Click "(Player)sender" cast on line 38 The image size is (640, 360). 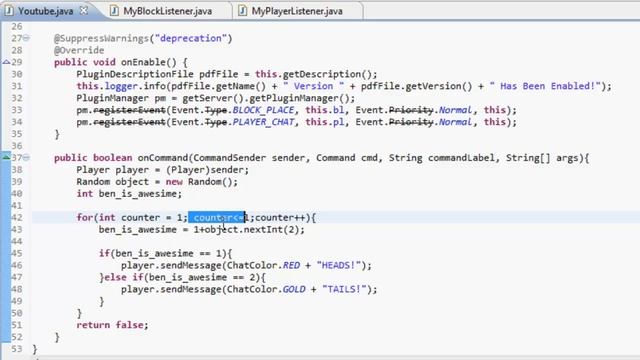coord(204,170)
